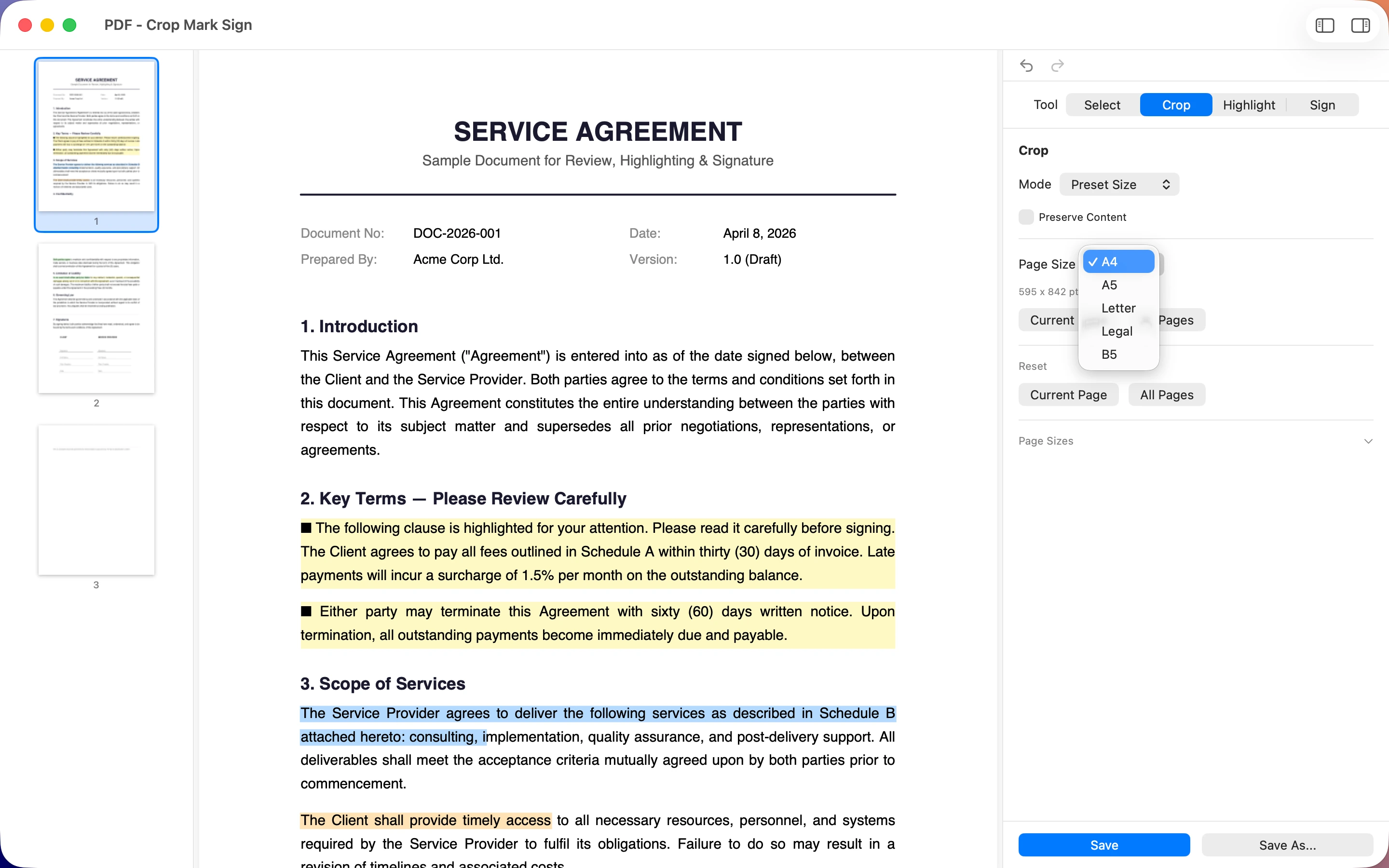Screen dimensions: 1389x868
Task: Switch to the Crop tool tab
Action: tap(1176, 105)
